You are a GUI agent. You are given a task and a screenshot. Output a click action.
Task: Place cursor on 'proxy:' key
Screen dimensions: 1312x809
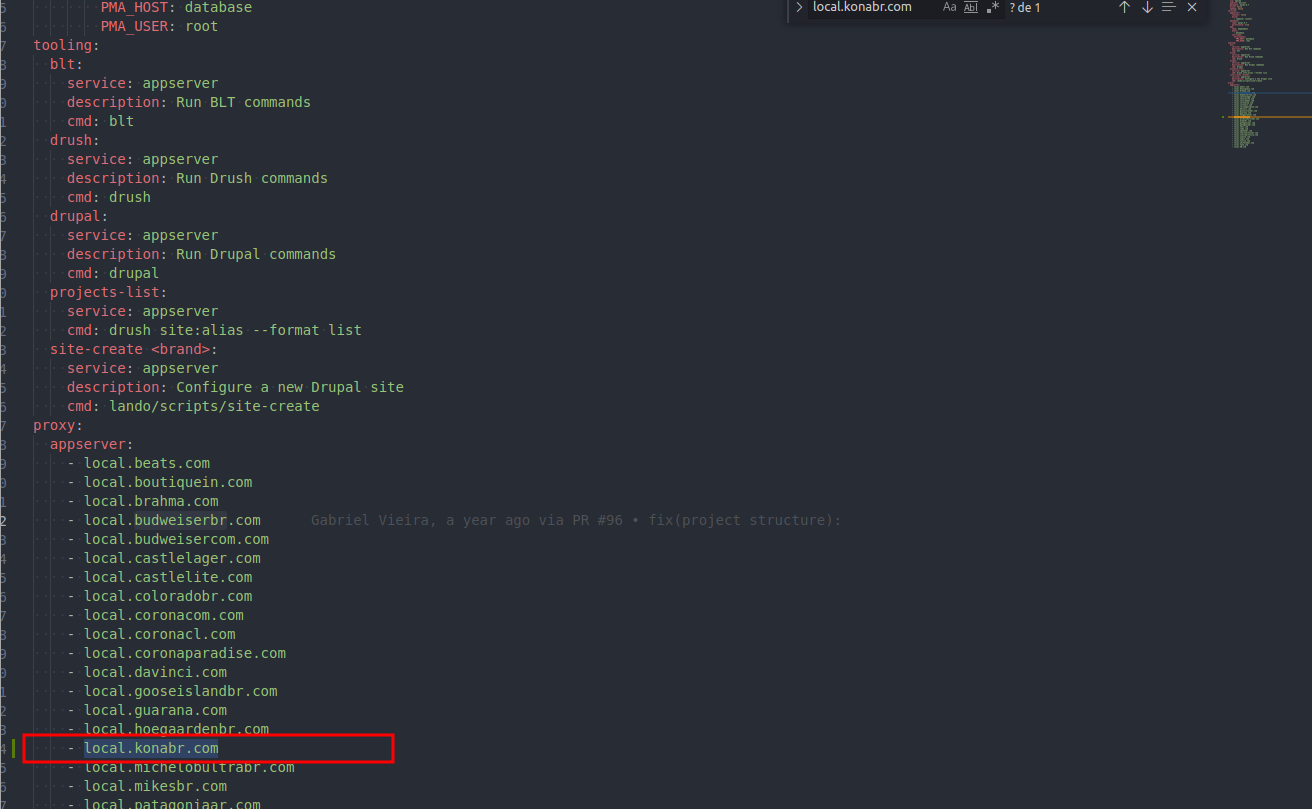pyautogui.click(x=58, y=425)
